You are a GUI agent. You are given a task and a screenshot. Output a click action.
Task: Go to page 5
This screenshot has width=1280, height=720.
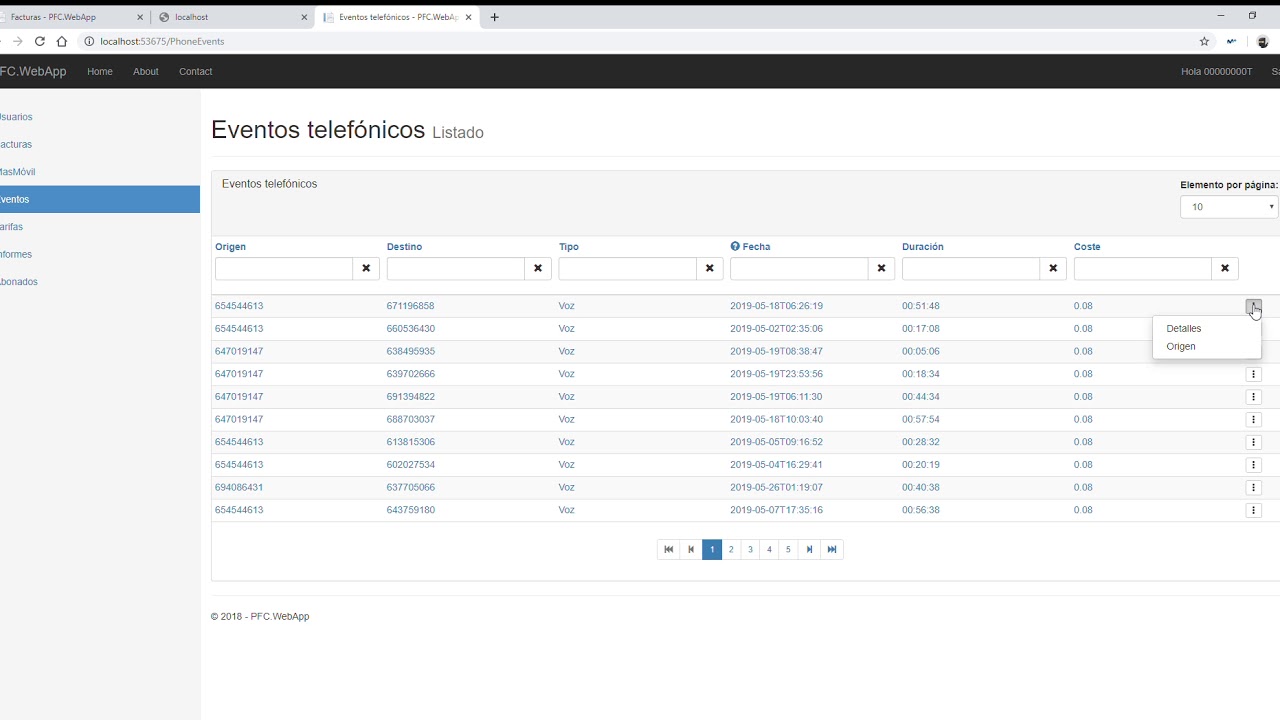788,549
